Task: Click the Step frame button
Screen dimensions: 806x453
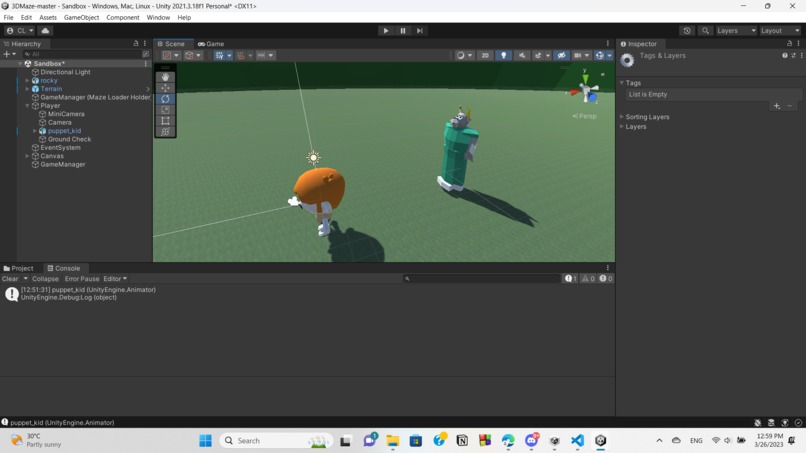Action: point(419,30)
